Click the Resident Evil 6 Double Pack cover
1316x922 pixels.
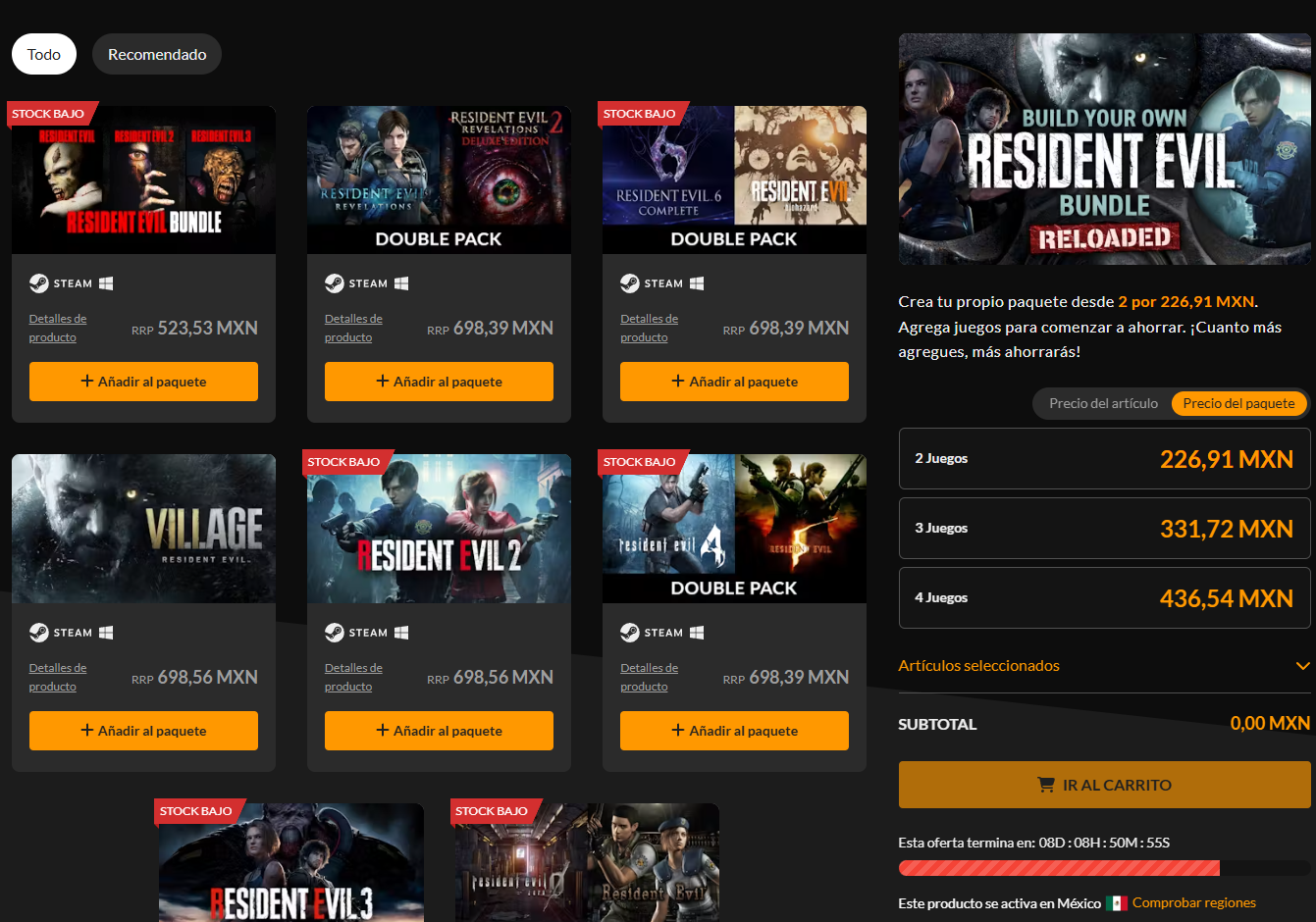pyautogui.click(x=734, y=179)
